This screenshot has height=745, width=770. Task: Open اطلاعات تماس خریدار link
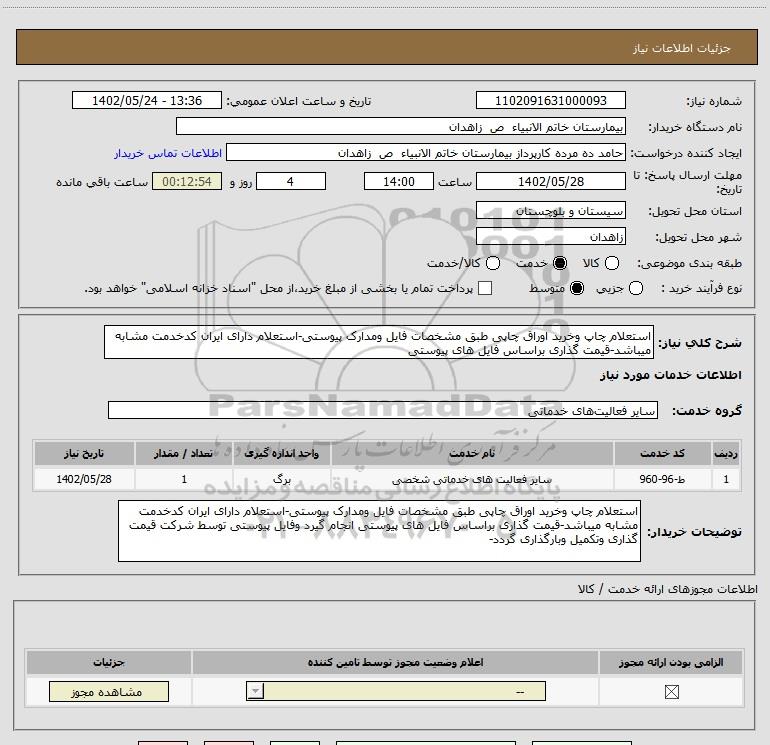point(168,153)
